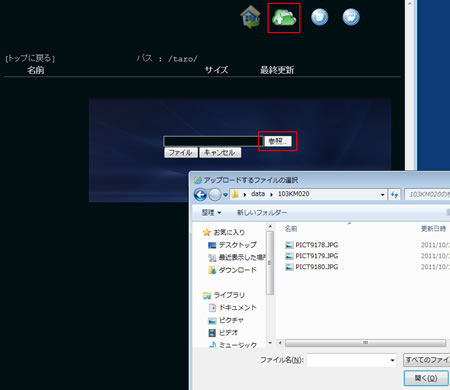Click the 103KM020 search box
450x390 pixels.
coord(428,194)
